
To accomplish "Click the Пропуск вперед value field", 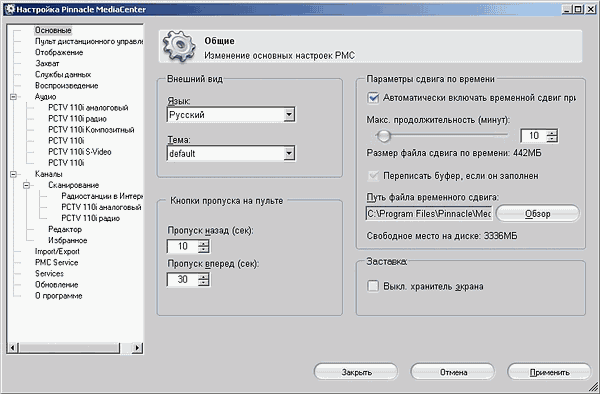I will coord(183,280).
